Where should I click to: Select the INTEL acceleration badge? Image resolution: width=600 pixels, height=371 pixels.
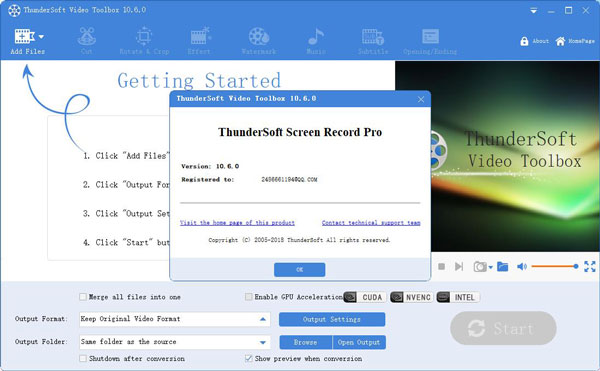tap(458, 297)
